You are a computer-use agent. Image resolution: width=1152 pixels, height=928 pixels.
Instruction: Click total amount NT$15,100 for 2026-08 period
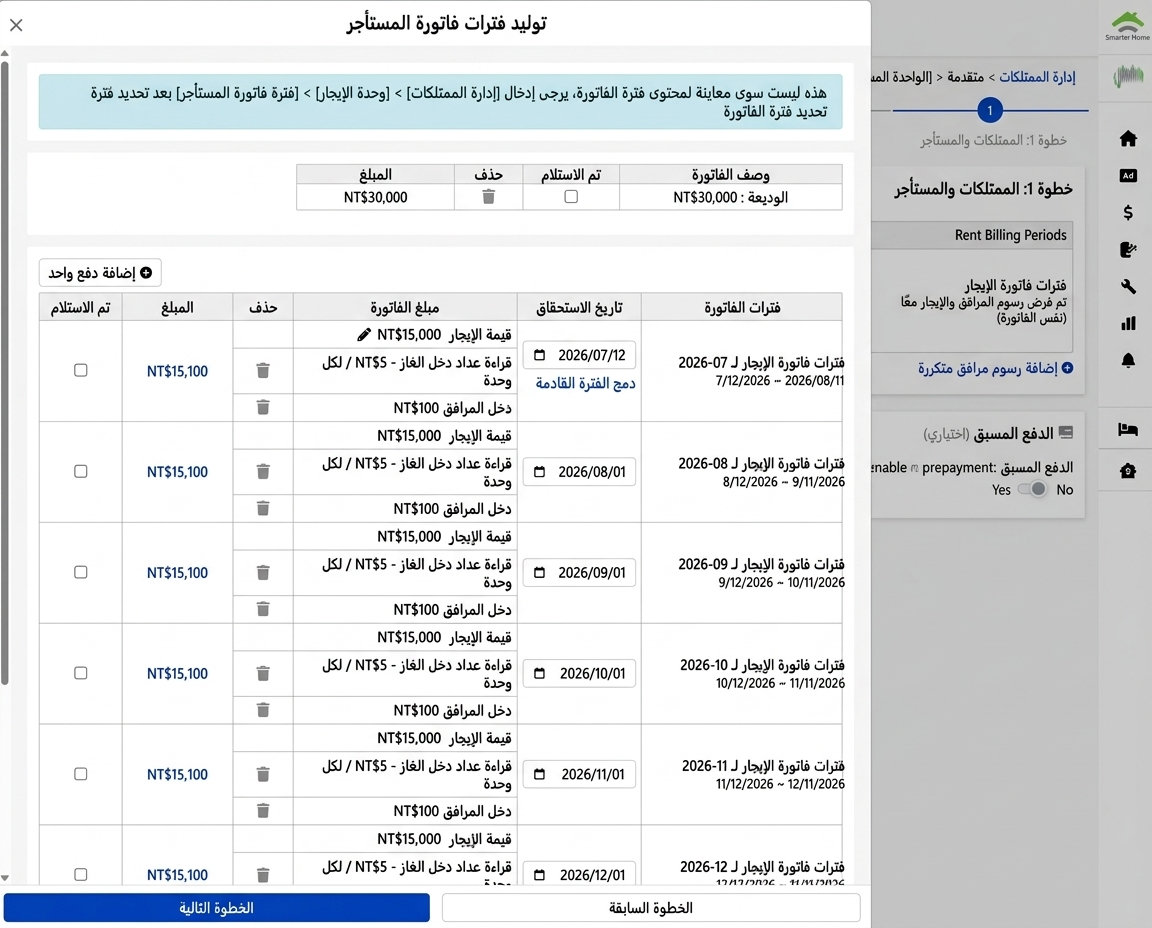coord(177,472)
